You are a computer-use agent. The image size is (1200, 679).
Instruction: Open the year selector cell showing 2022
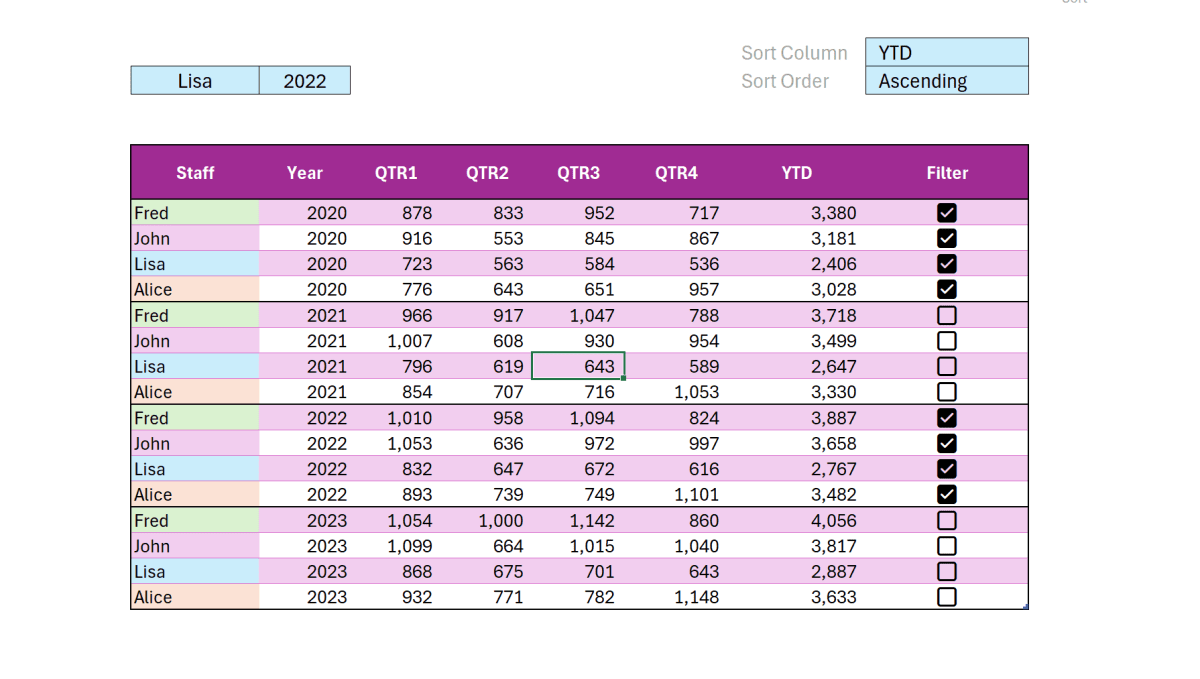point(305,81)
